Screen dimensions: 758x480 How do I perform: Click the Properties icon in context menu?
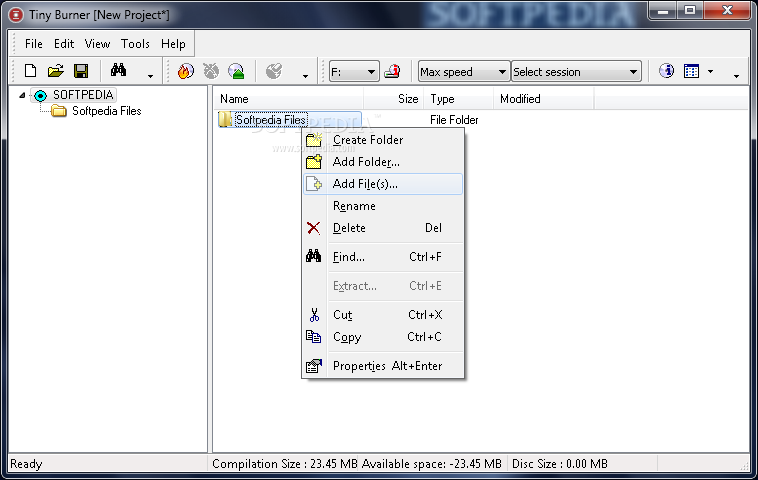314,366
